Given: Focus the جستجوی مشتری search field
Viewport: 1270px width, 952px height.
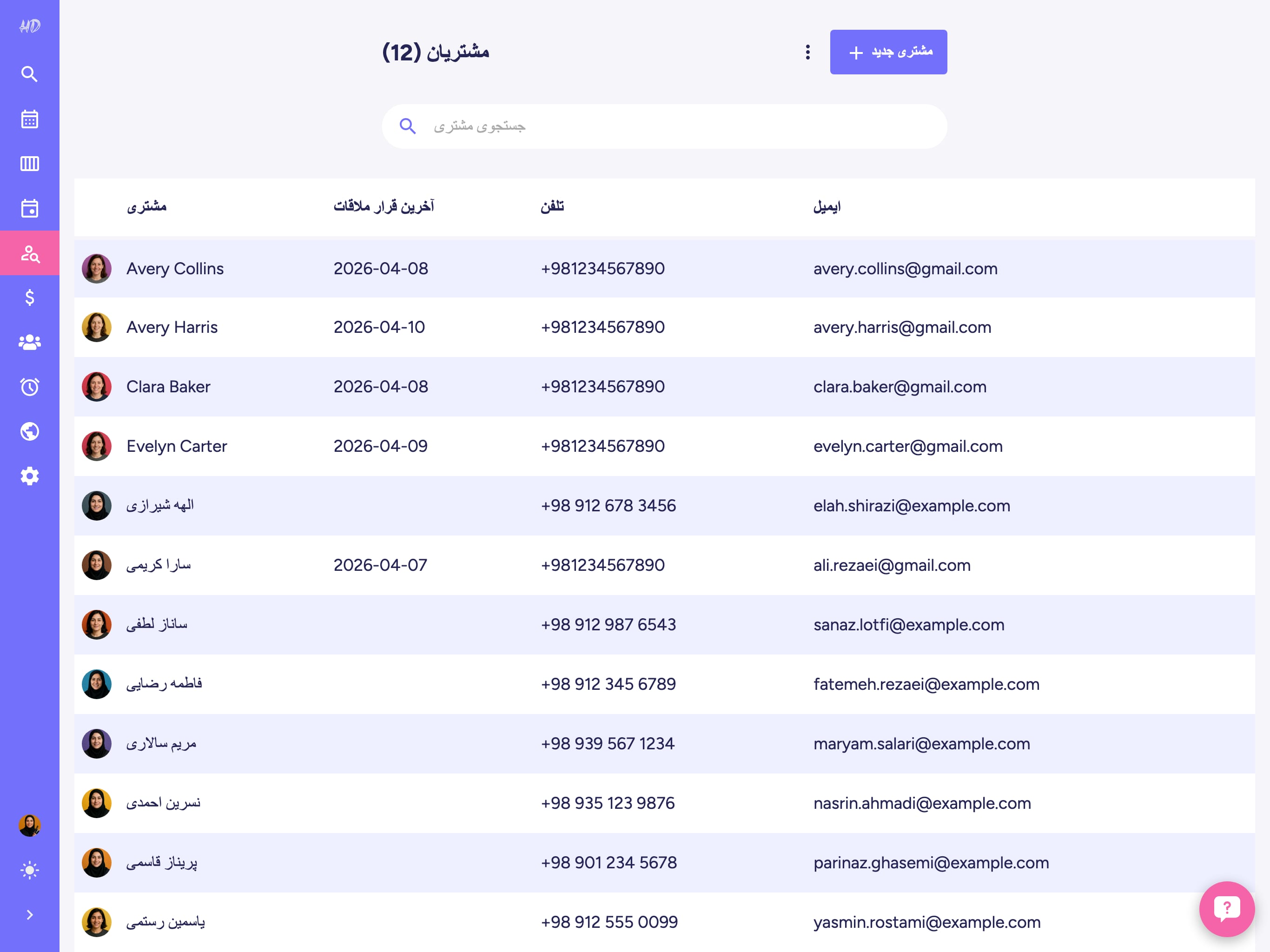Looking at the screenshot, I should pos(664,126).
